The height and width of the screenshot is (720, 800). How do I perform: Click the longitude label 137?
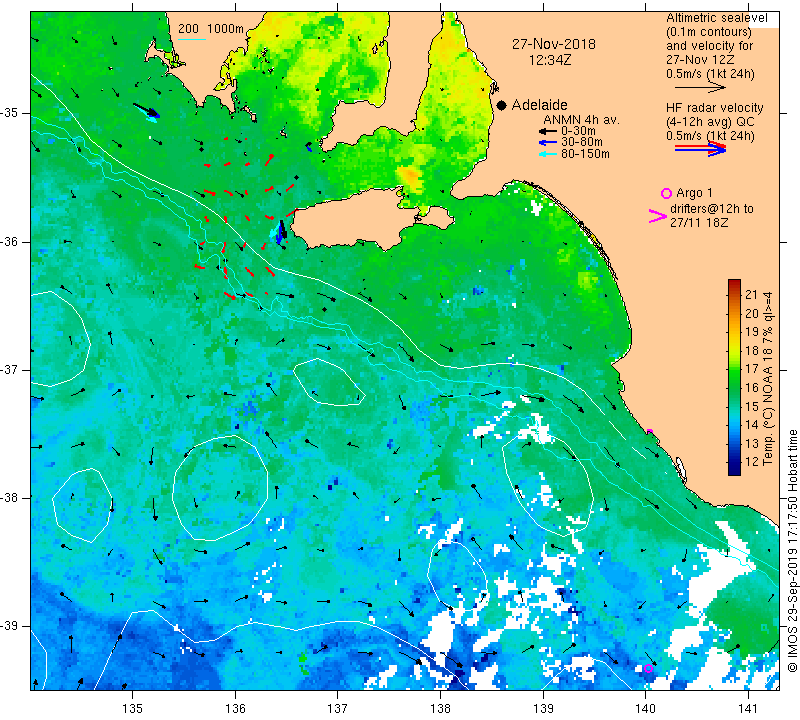click(x=338, y=708)
